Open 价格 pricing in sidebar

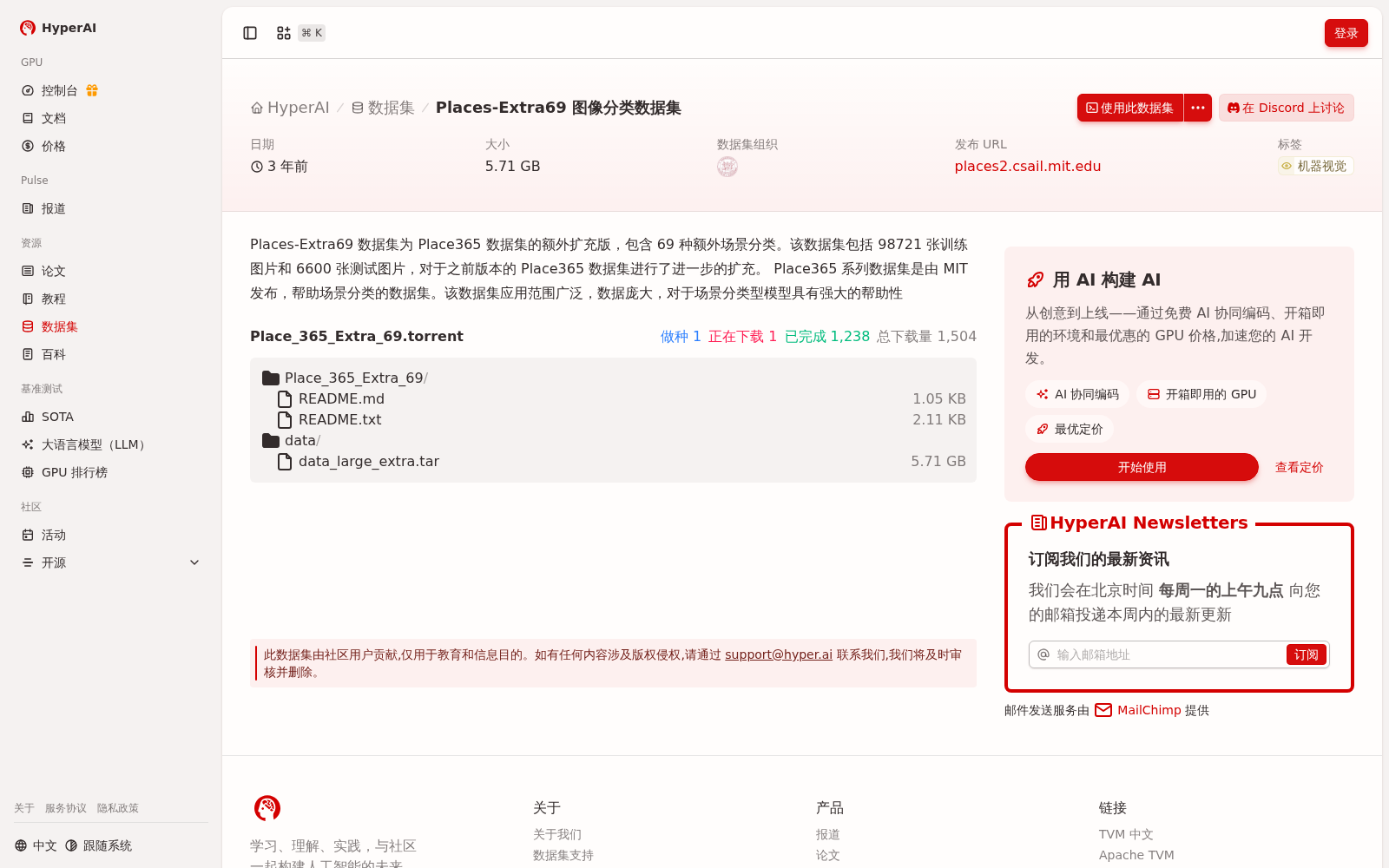[x=111, y=146]
